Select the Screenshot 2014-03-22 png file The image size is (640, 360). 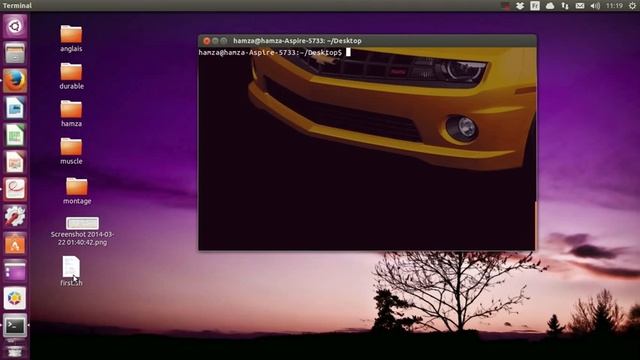point(82,231)
